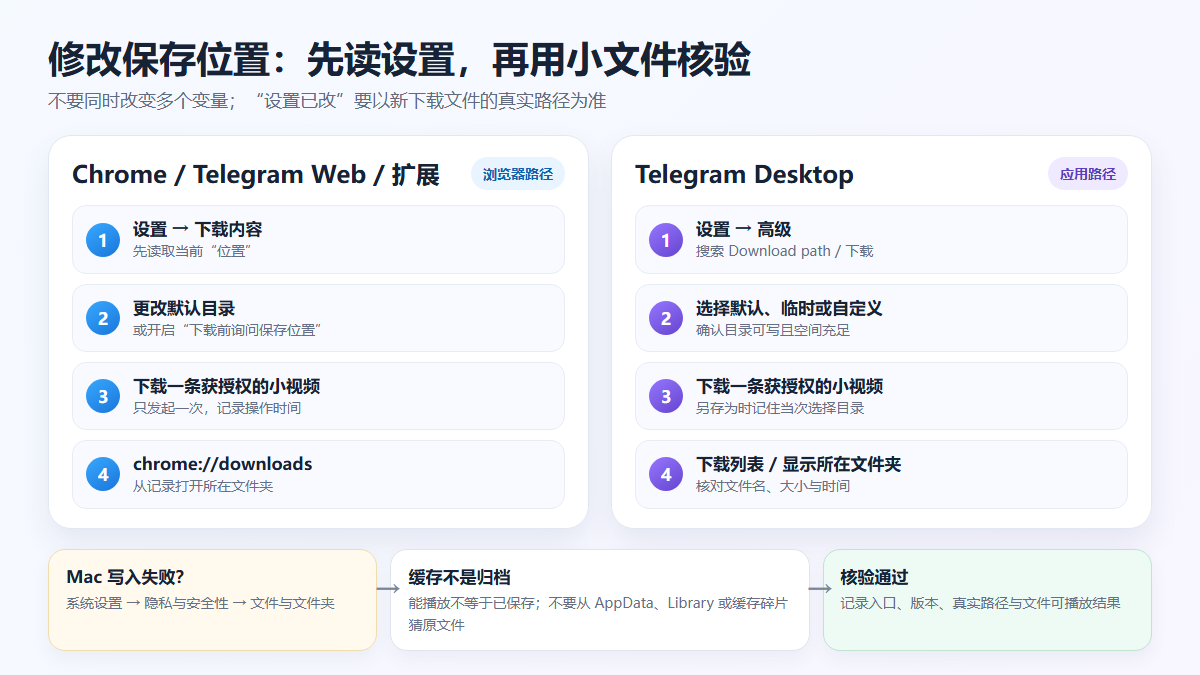Select the 浏览器路径 badge
The height and width of the screenshot is (675, 1200).
pyautogui.click(x=518, y=174)
